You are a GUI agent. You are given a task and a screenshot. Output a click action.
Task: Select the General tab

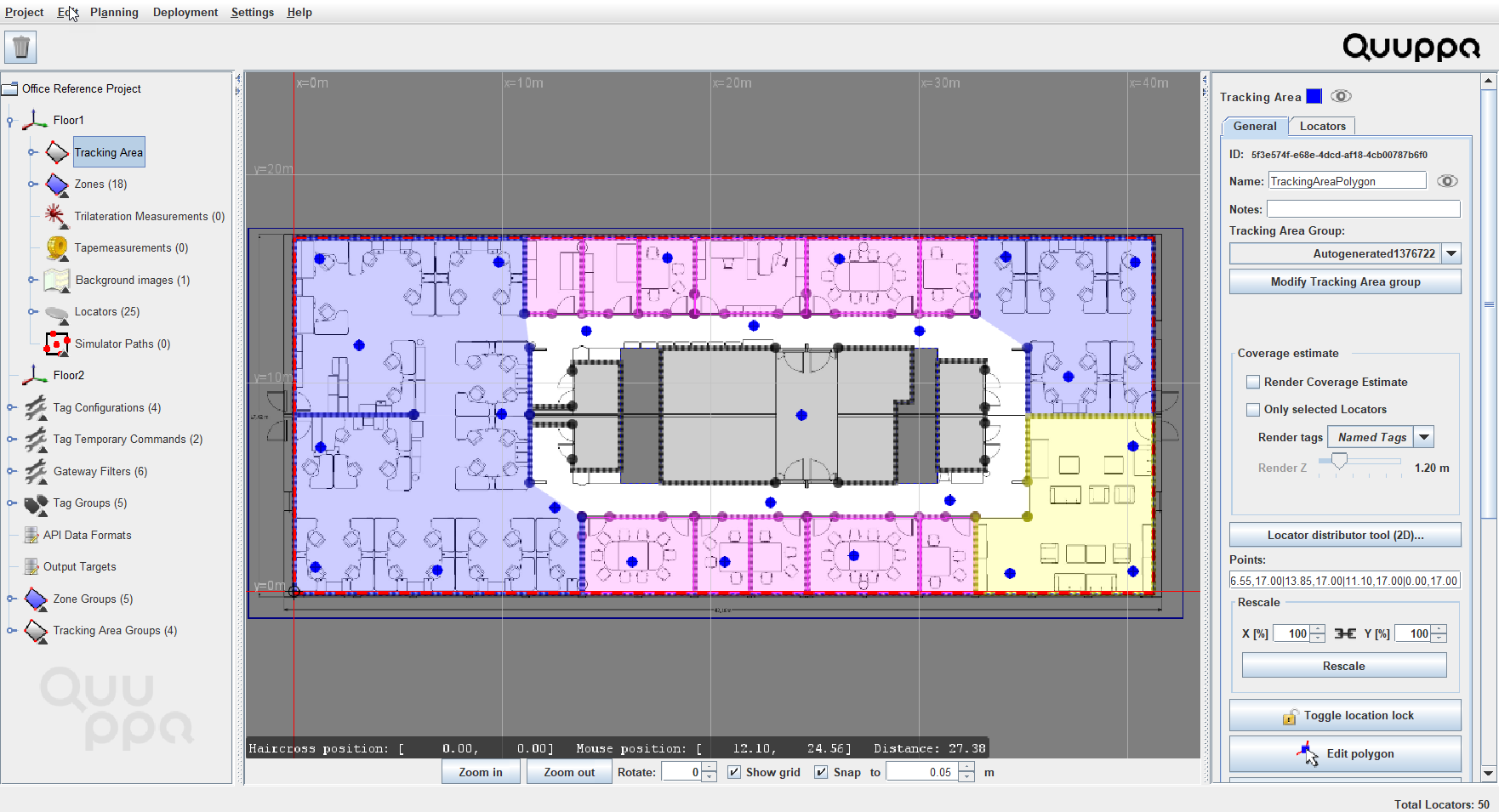pos(1255,126)
